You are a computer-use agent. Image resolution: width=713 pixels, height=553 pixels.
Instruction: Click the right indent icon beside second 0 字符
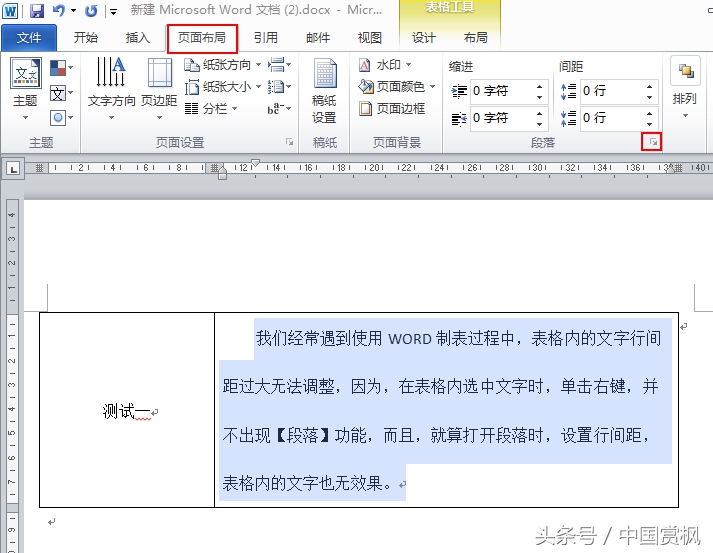[x=459, y=119]
